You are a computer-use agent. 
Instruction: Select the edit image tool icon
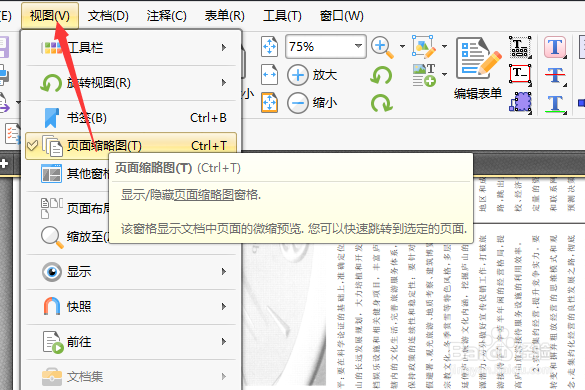point(424,47)
